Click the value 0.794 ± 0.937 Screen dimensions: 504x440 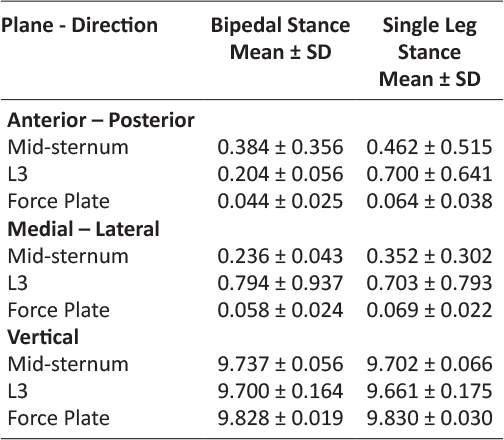click(280, 283)
